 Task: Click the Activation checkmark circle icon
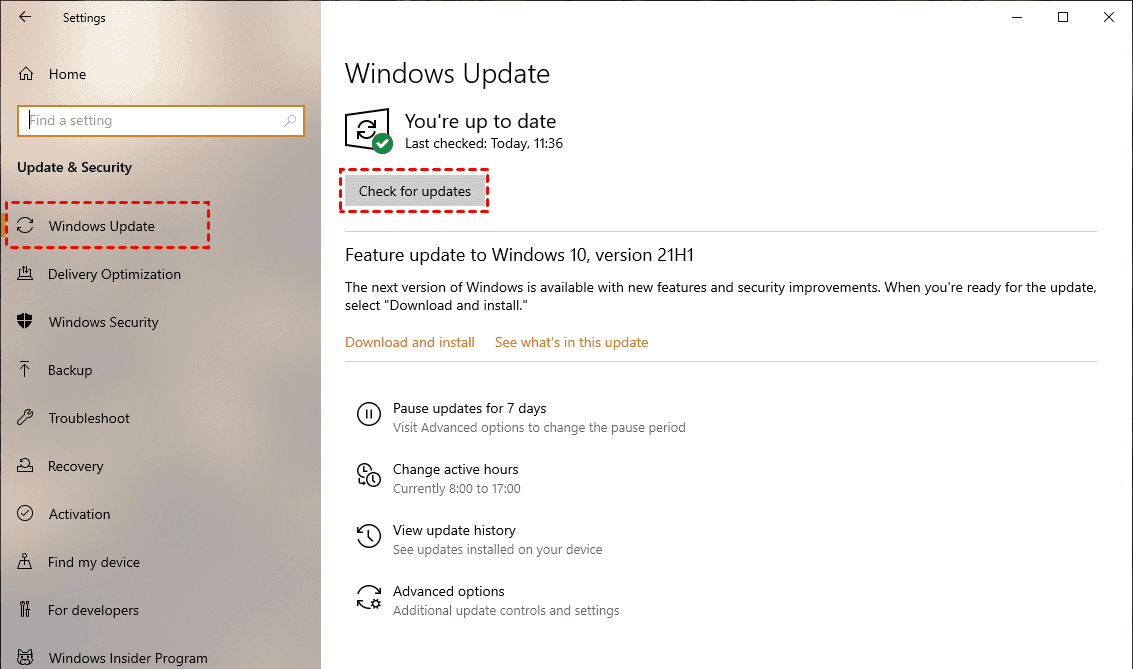26,514
